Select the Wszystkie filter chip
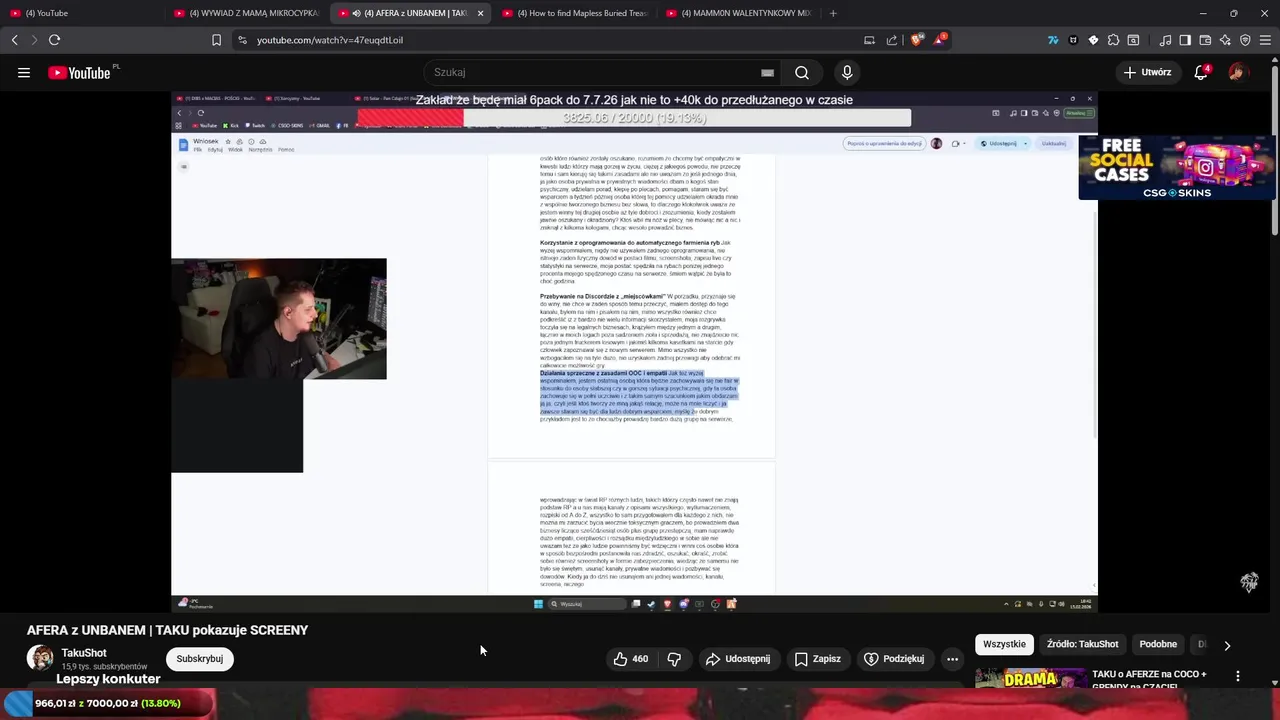This screenshot has width=1280, height=720. [1004, 644]
